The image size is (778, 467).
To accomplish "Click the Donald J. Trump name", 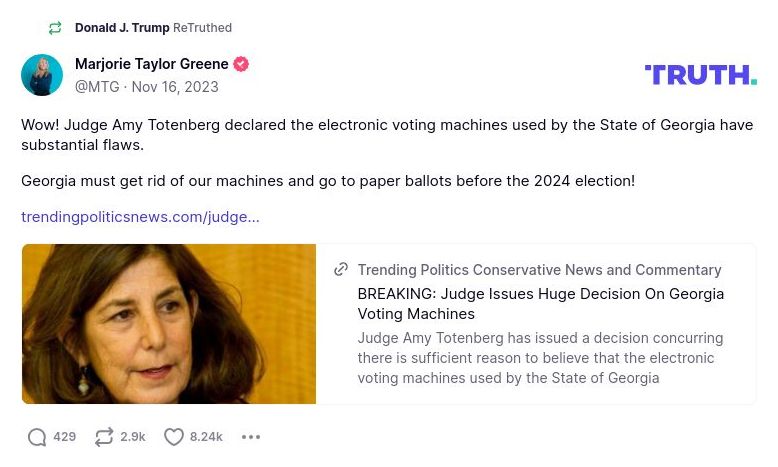I will [122, 28].
